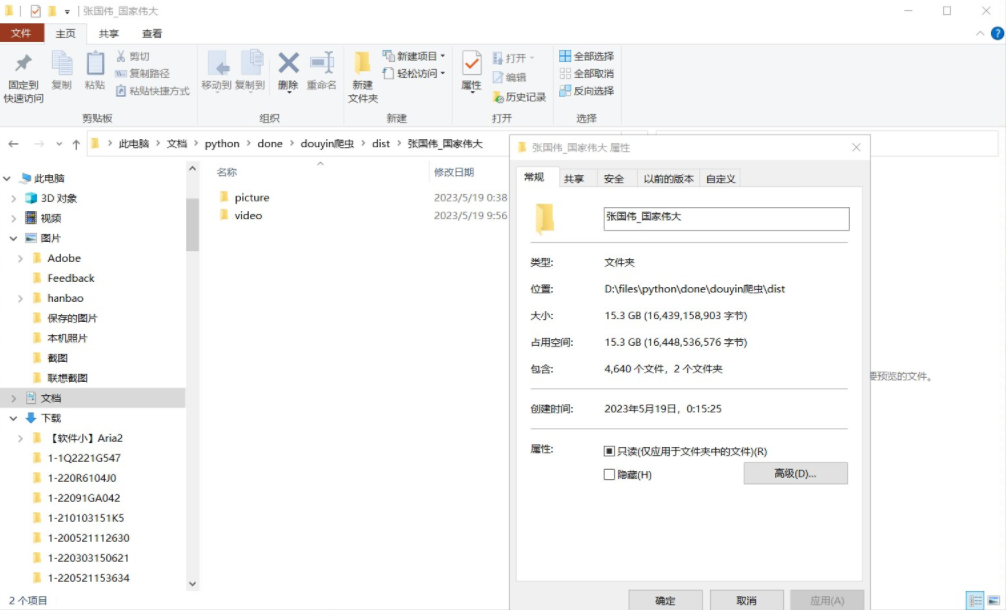切换到属性对话框的安全选项卡
1006x610 pixels.
(x=614, y=178)
